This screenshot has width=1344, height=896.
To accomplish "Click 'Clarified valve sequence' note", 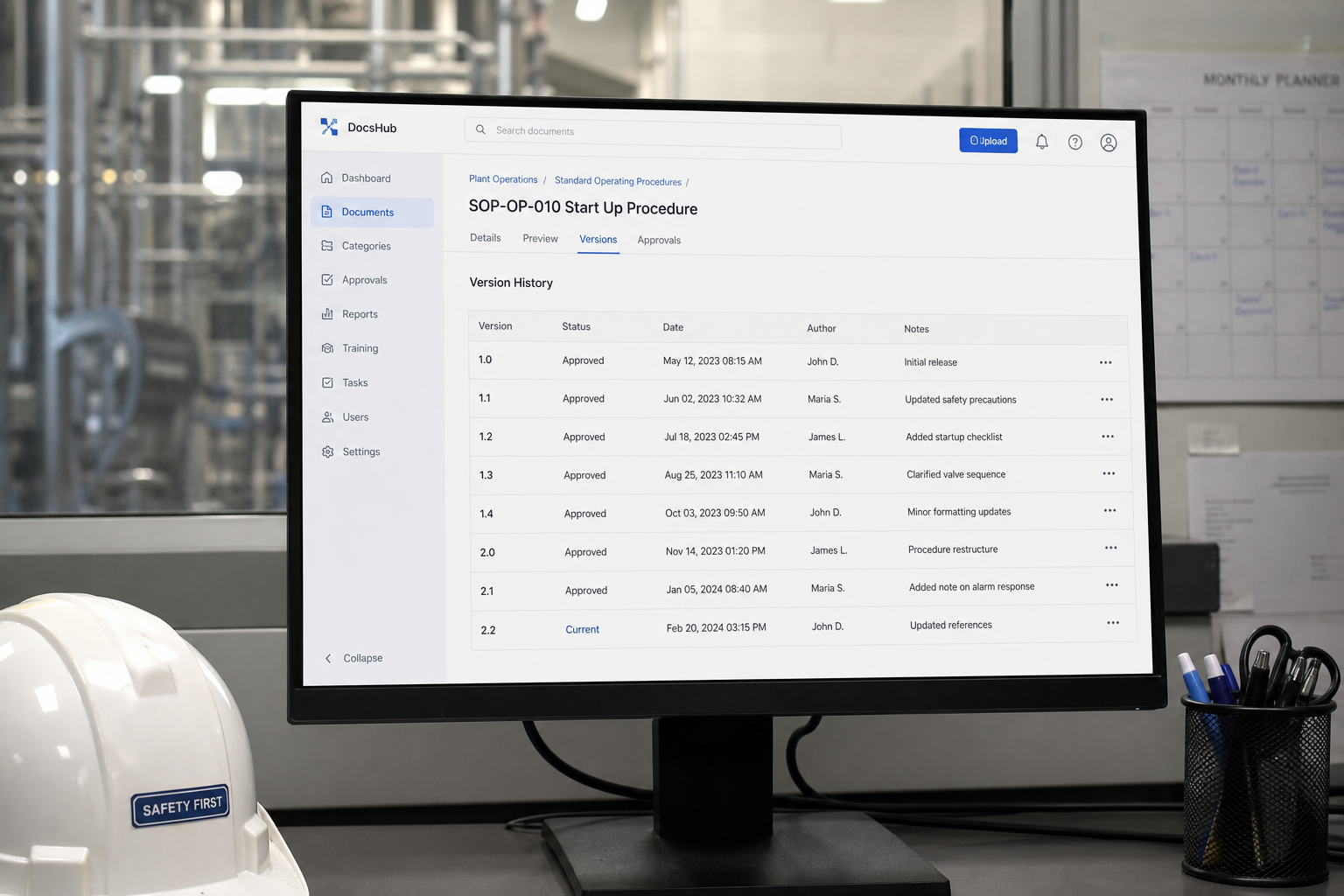I will pyautogui.click(x=955, y=474).
